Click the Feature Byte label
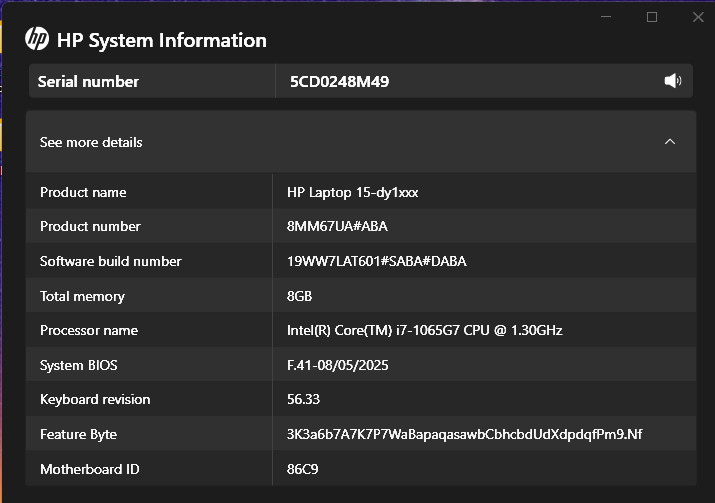 78,434
